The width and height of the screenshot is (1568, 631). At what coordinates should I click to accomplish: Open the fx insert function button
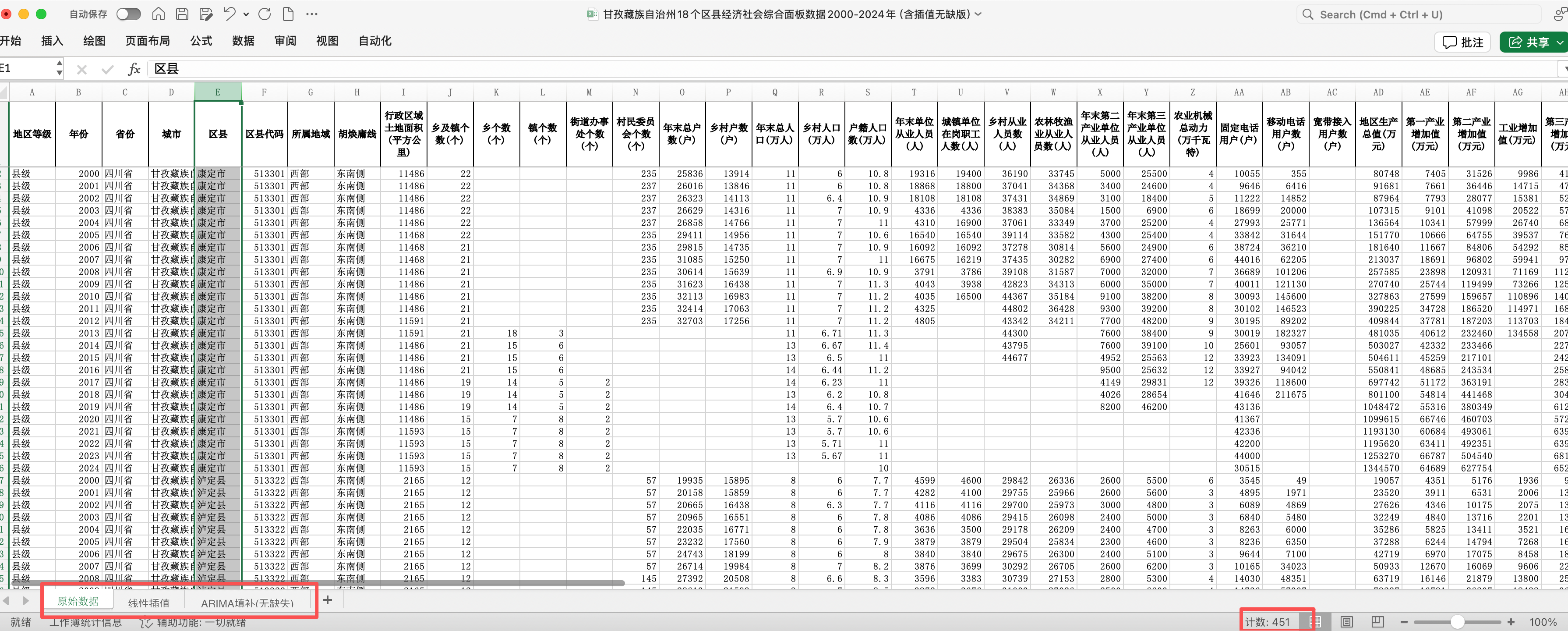(x=134, y=69)
